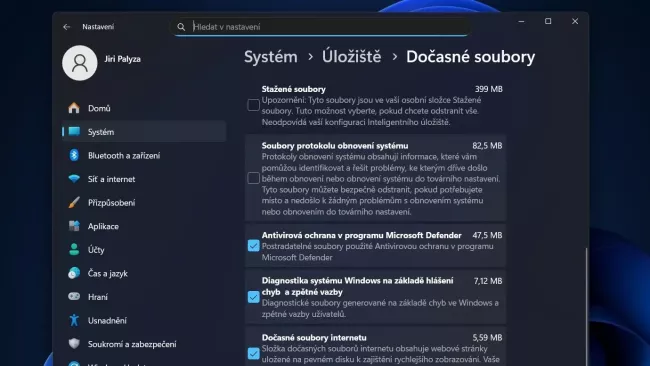Click the Přizpůsobení brush icon
650x366 pixels.
pos(74,203)
